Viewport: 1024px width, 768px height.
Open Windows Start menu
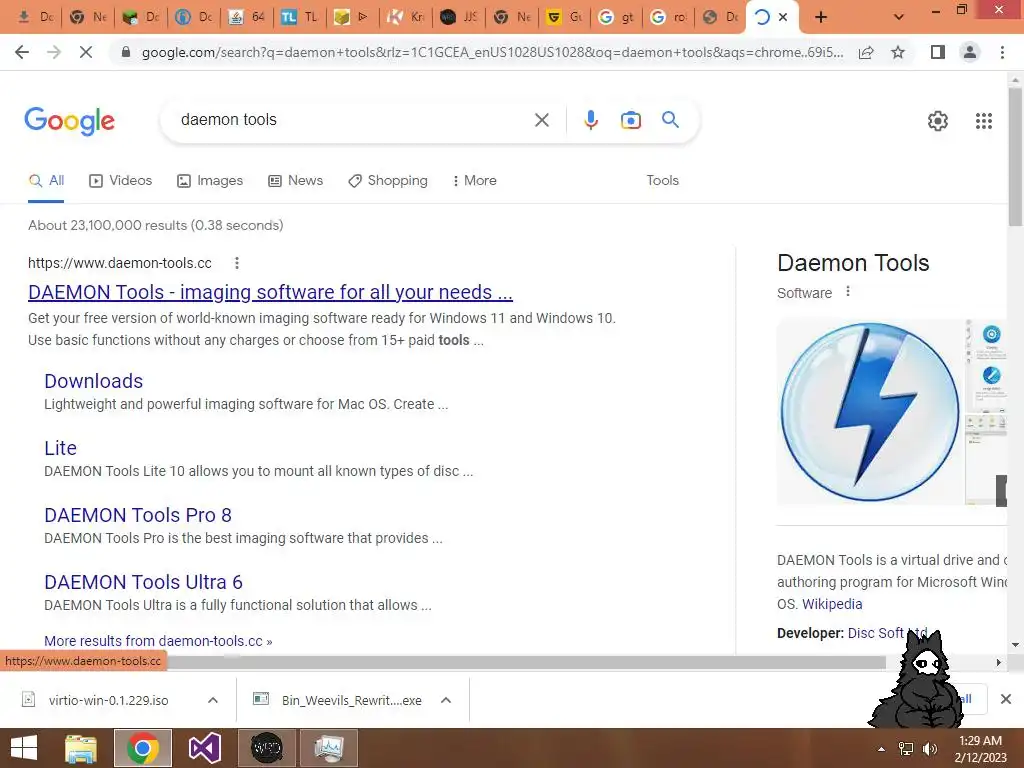coord(24,748)
